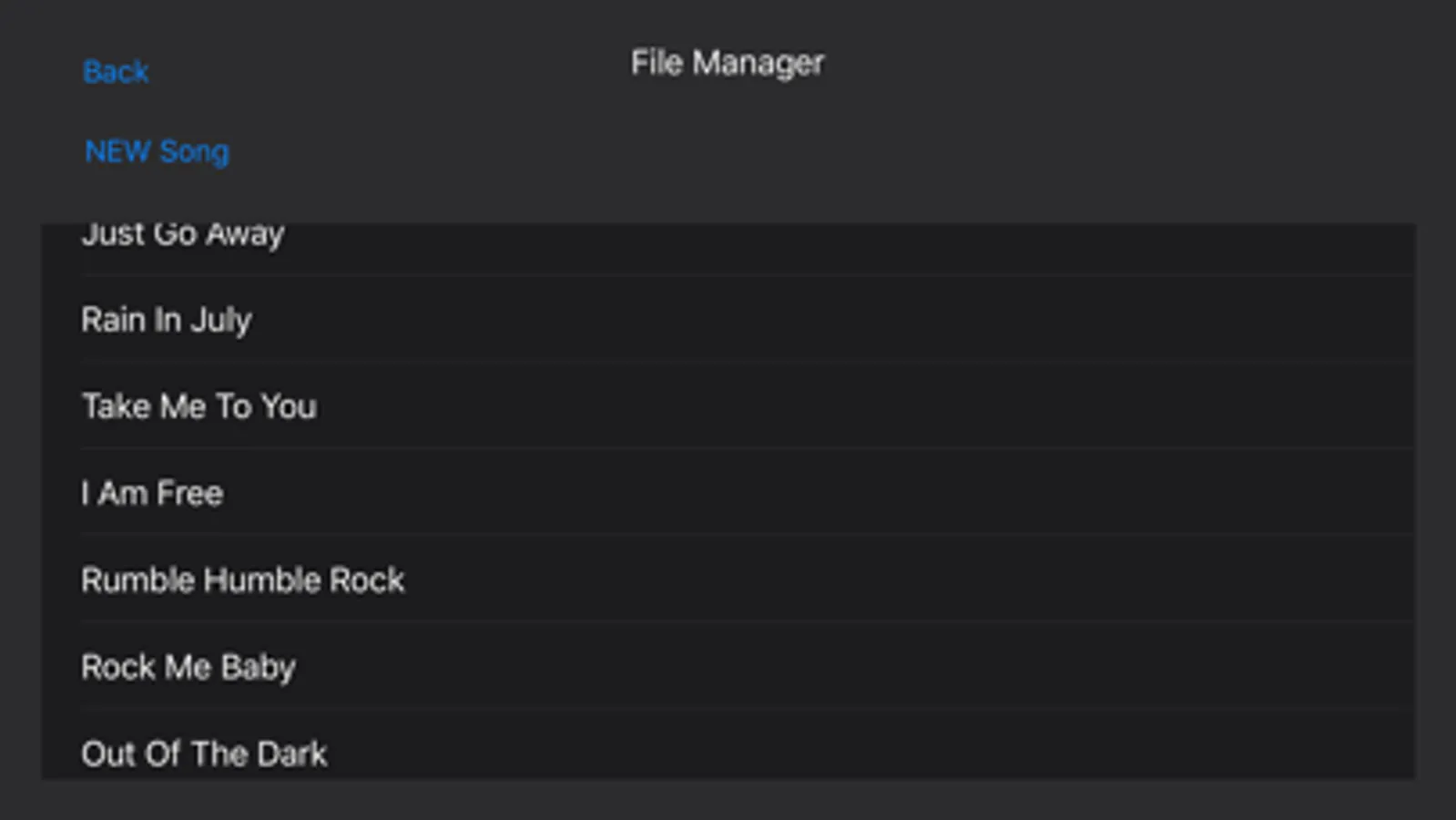Click the word Rumble in the song list
1456x820 pixels.
coord(137,580)
